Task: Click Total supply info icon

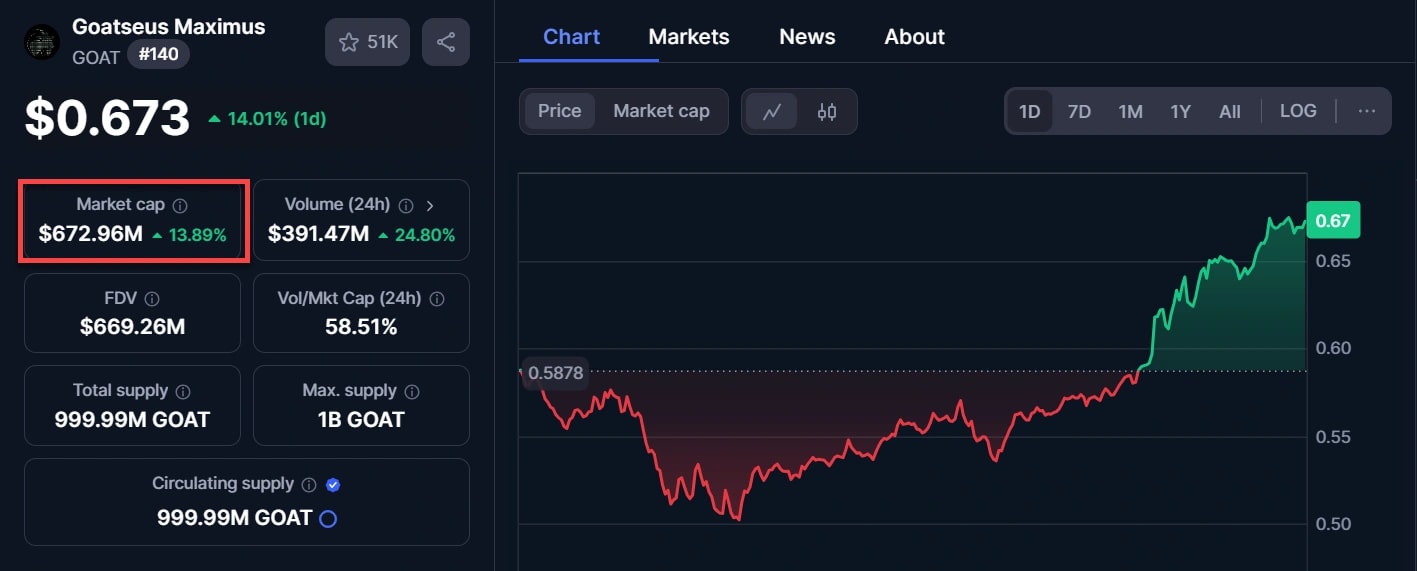Action: point(183,391)
